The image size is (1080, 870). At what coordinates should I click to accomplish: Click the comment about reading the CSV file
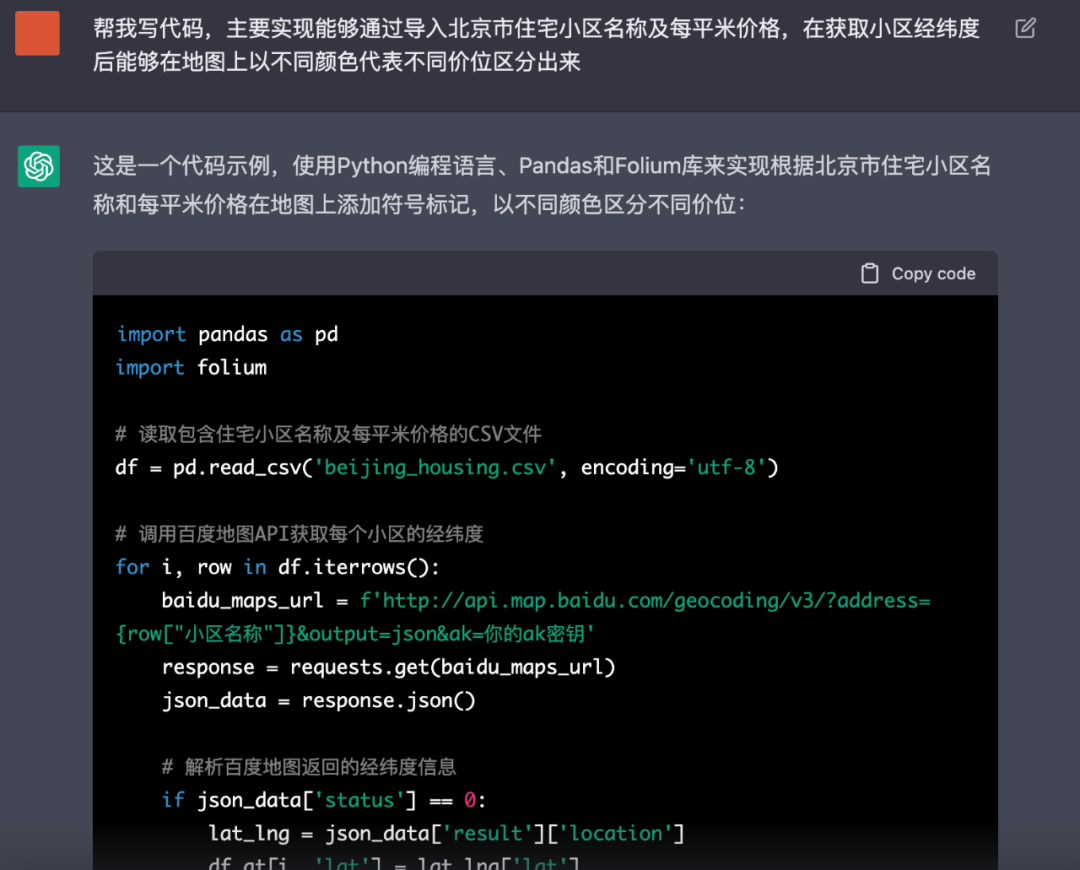(329, 434)
